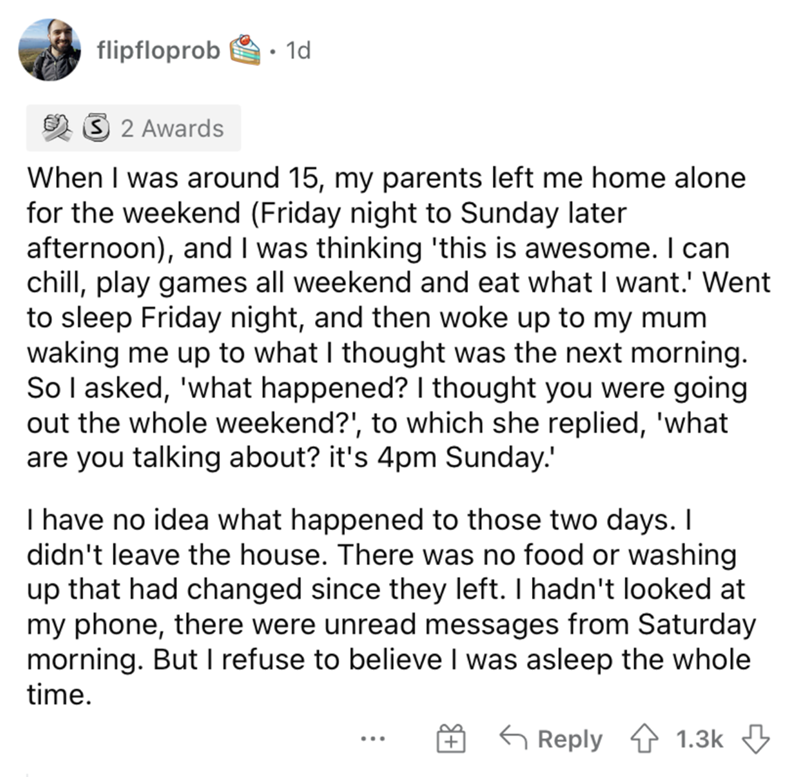Image resolution: width=800 pixels, height=777 pixels.
Task: Open the three-dot more options menu
Action: [374, 740]
